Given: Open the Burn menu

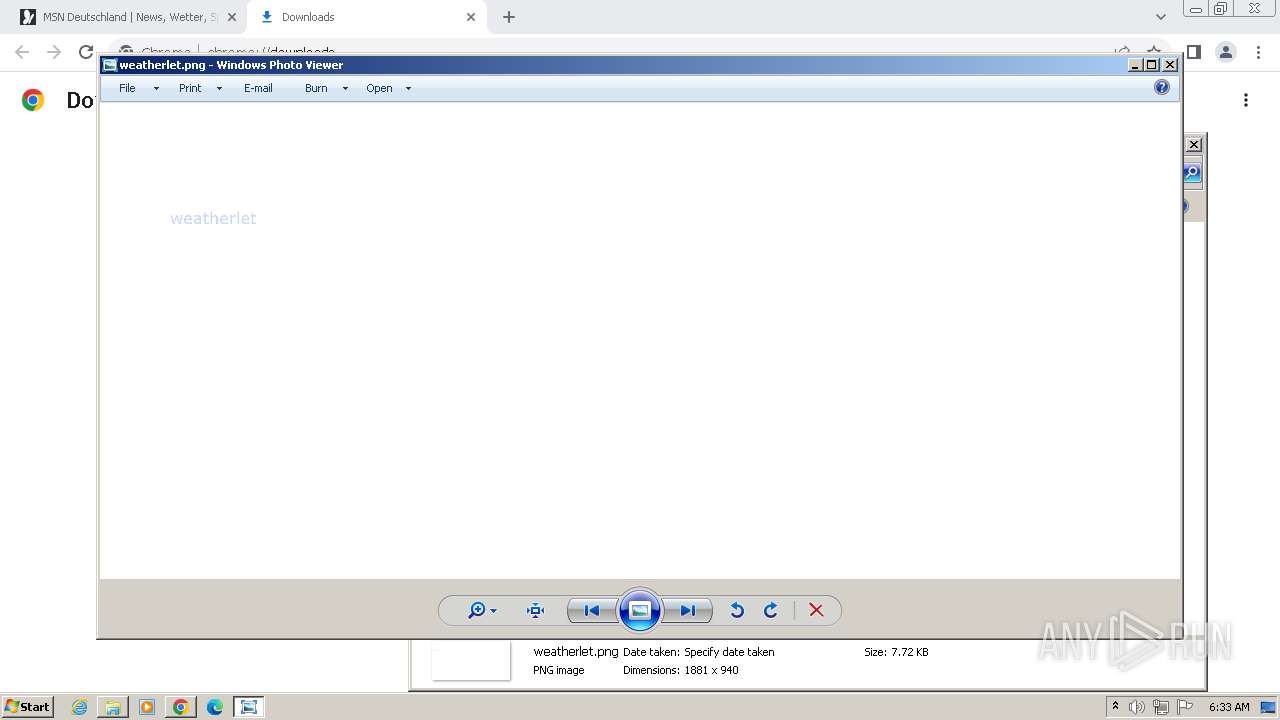Looking at the screenshot, I should pos(316,88).
